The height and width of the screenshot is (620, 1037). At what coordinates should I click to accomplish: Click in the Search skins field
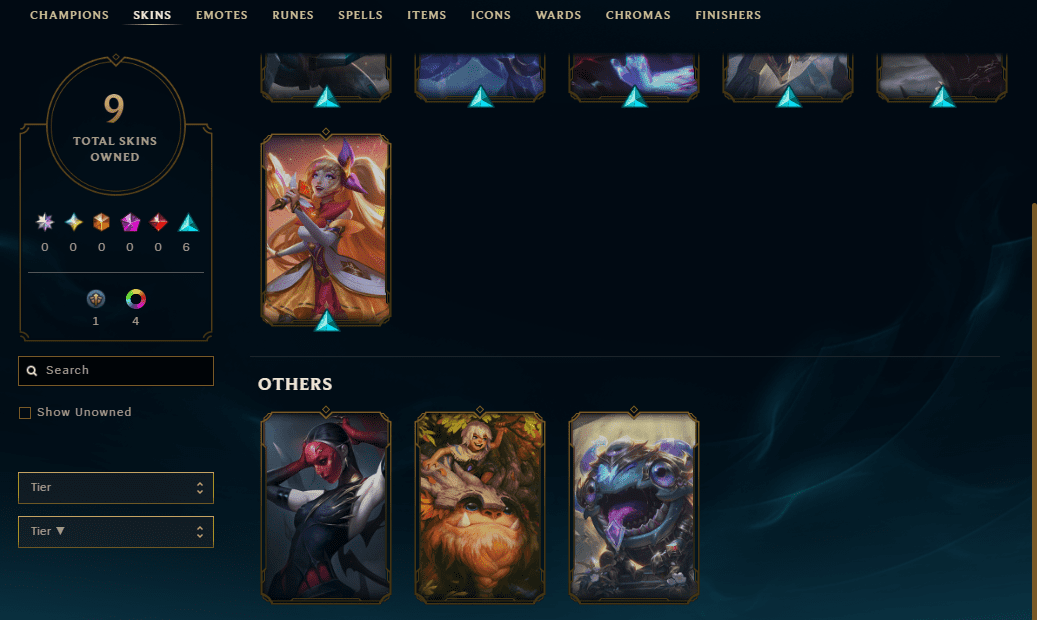pyautogui.click(x=116, y=371)
